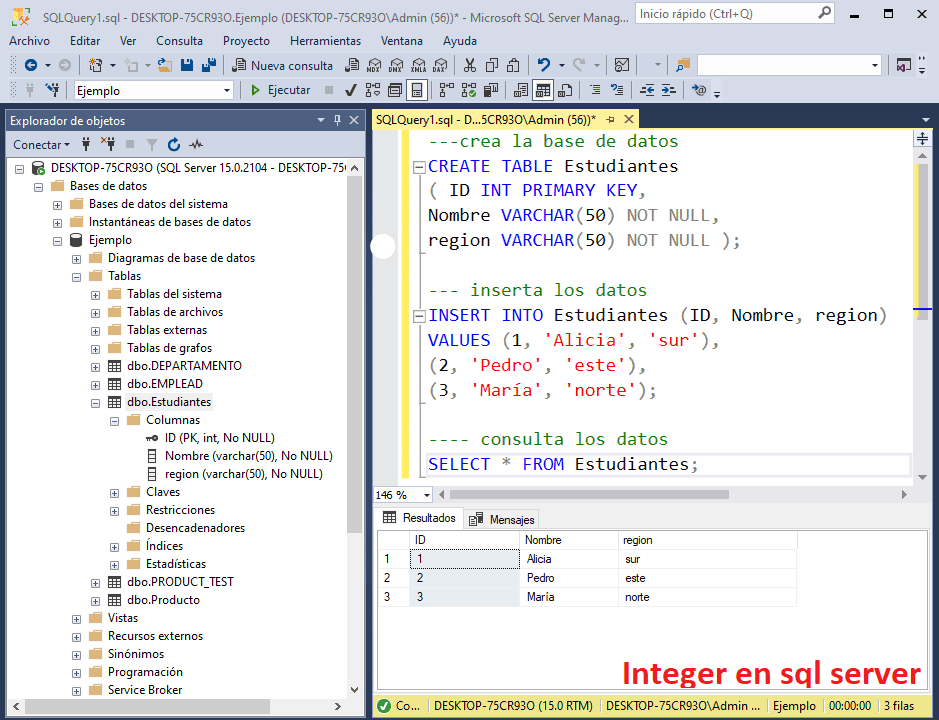This screenshot has height=720, width=939.
Task: Toggle Include Live Query Statistics
Action: 469,90
